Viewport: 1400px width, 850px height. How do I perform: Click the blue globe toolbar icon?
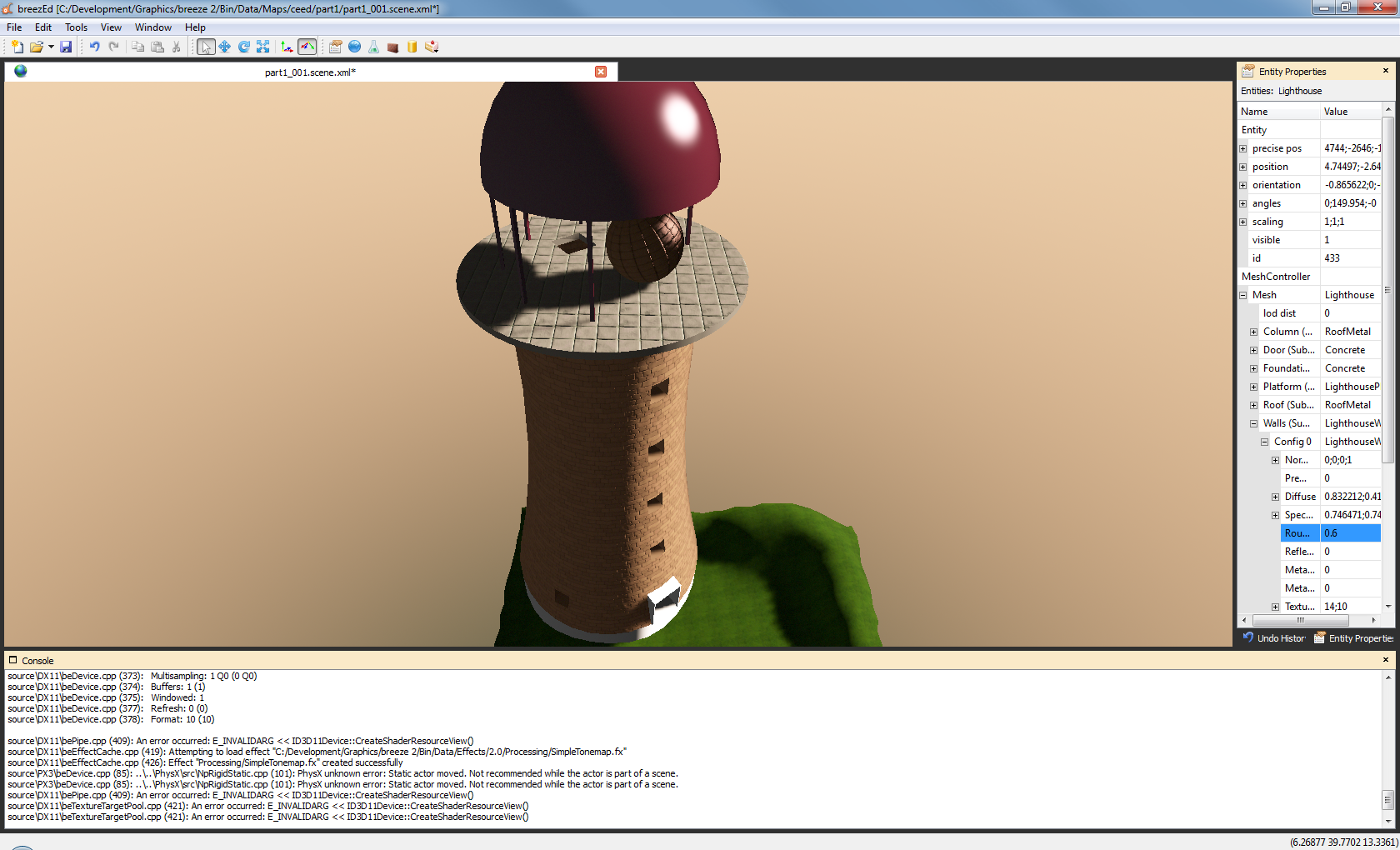[x=354, y=47]
